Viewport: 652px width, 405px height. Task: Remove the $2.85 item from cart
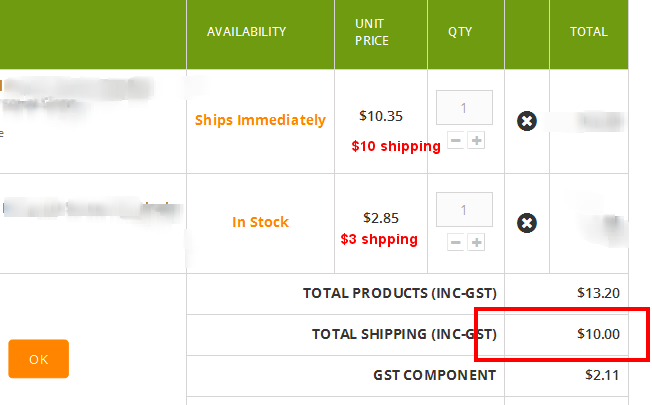[x=526, y=223]
